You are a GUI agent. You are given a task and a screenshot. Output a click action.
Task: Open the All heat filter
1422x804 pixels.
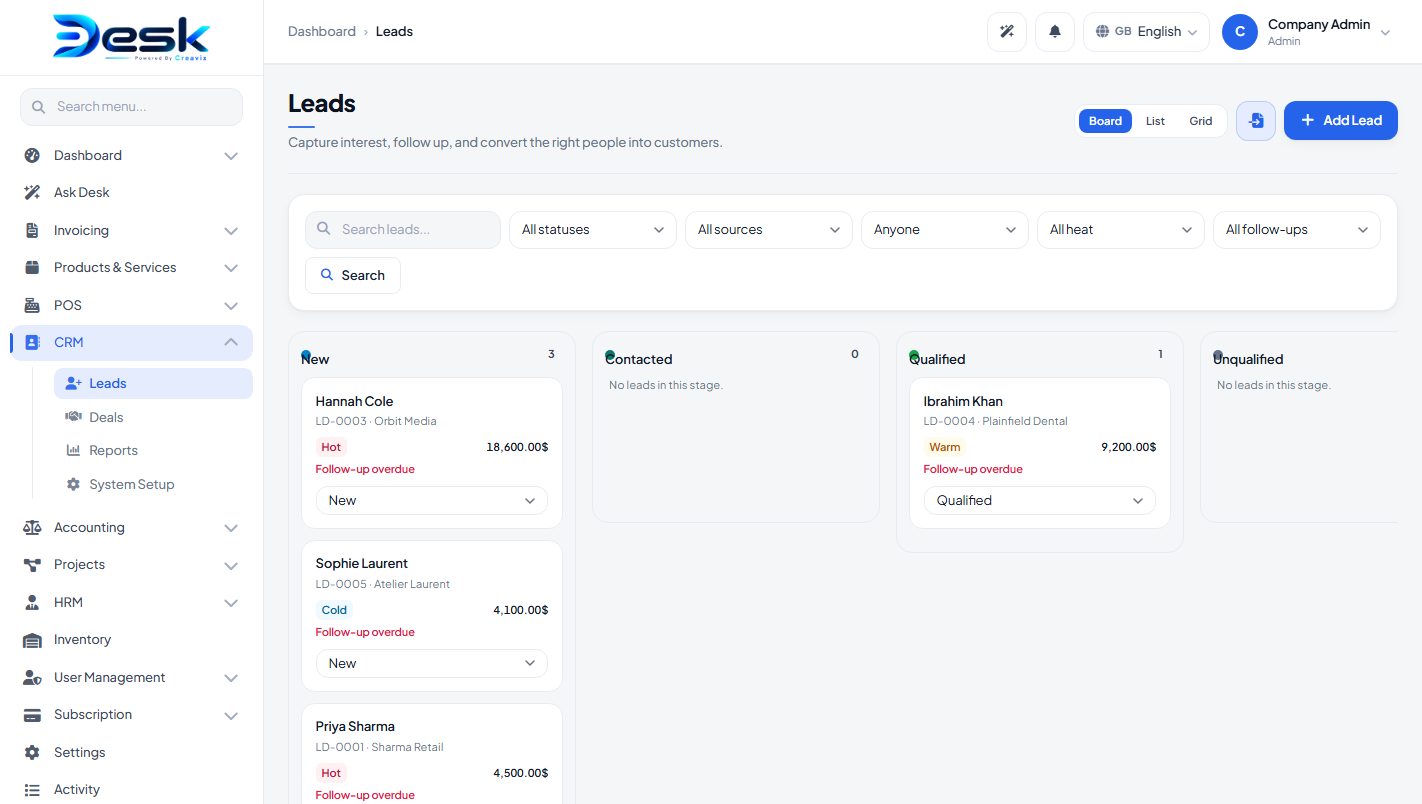coord(1121,230)
